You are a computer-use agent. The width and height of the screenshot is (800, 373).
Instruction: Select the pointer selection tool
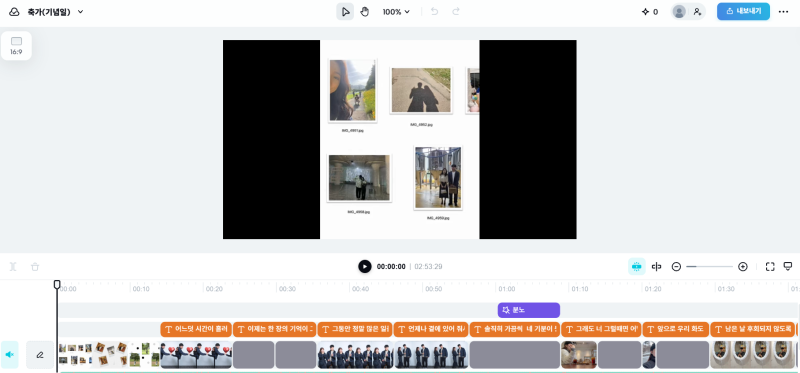(x=345, y=12)
